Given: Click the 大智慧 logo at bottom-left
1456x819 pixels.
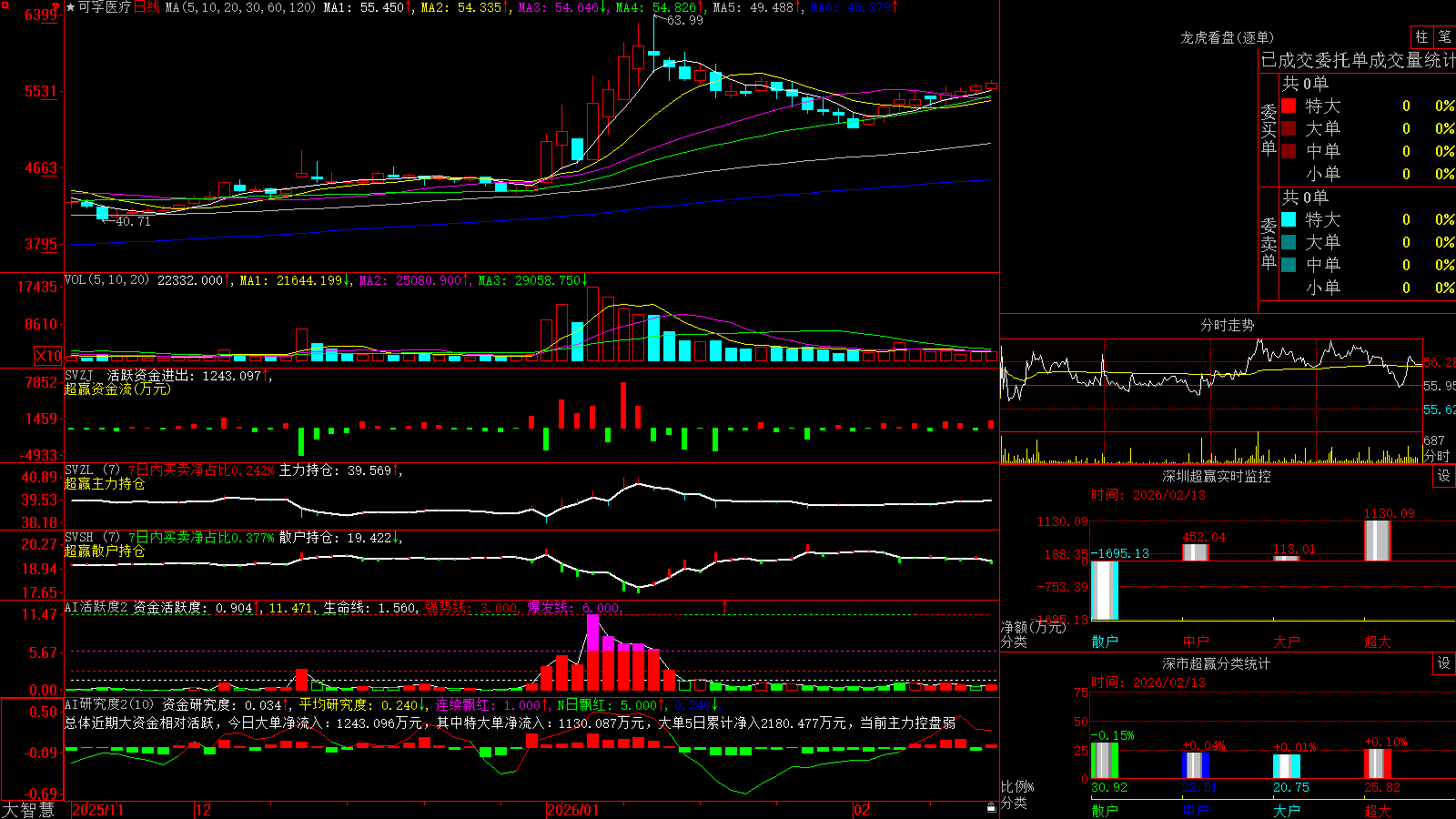Looking at the screenshot, I should (x=28, y=809).
